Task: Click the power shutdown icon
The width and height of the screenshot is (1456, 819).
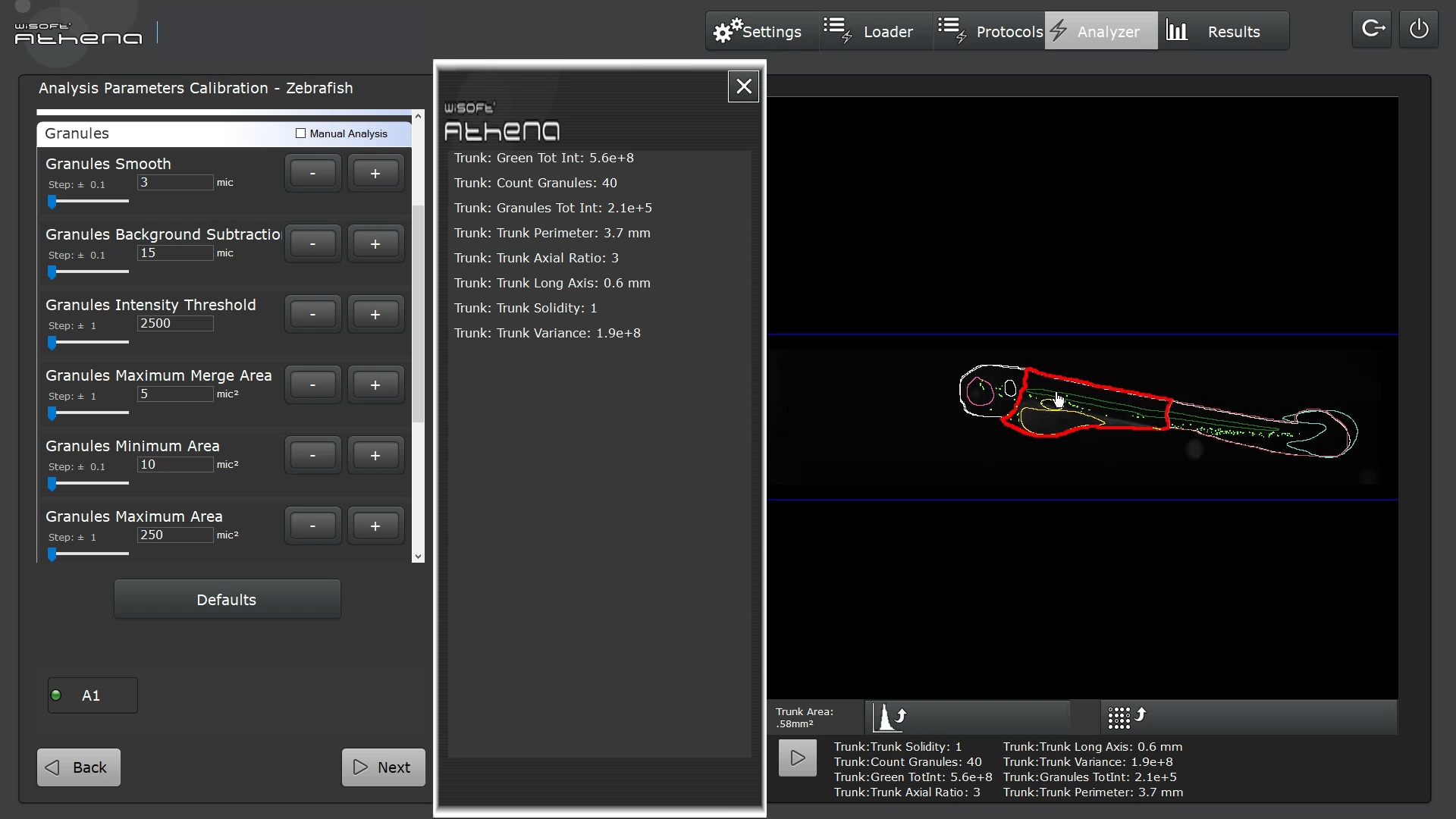Action: click(x=1419, y=30)
